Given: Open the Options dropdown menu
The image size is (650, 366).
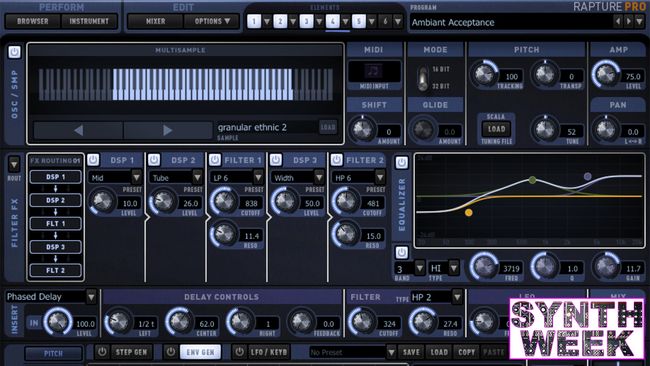Looking at the screenshot, I should [212, 21].
